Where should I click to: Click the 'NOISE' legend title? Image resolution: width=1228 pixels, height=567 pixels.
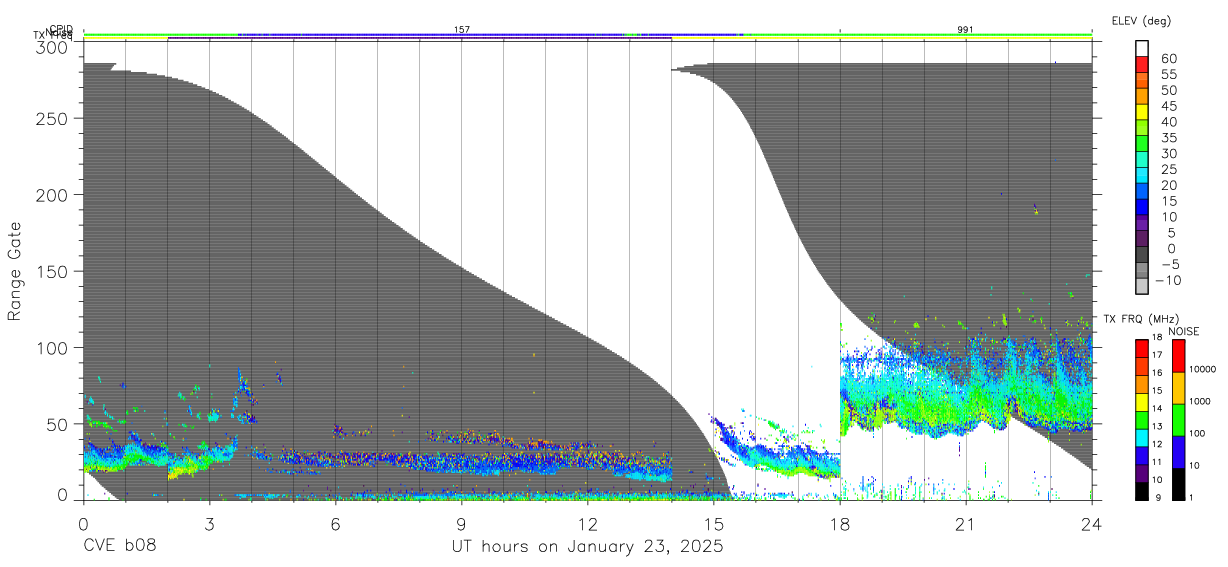(x=1184, y=331)
